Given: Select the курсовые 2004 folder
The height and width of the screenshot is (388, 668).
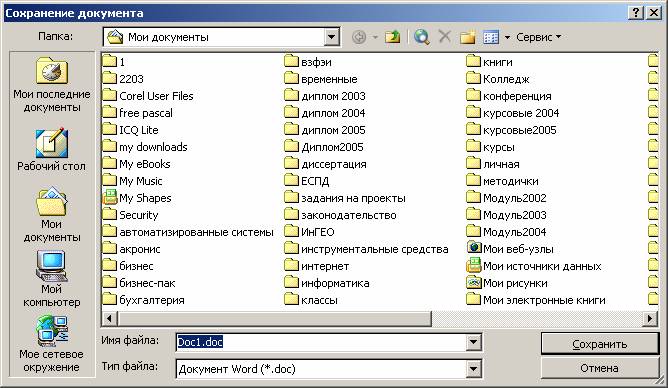Looking at the screenshot, I should [514, 113].
